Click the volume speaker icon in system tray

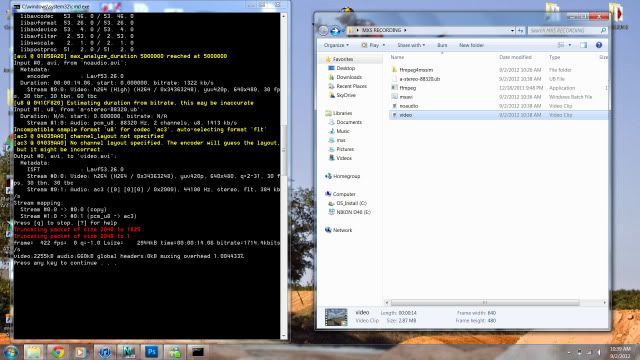(599, 352)
